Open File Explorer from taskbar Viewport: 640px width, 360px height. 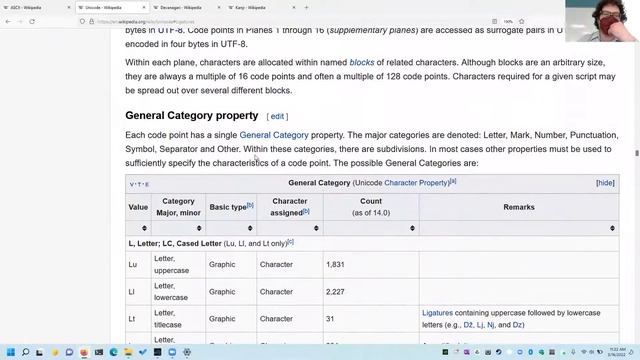click(128, 352)
